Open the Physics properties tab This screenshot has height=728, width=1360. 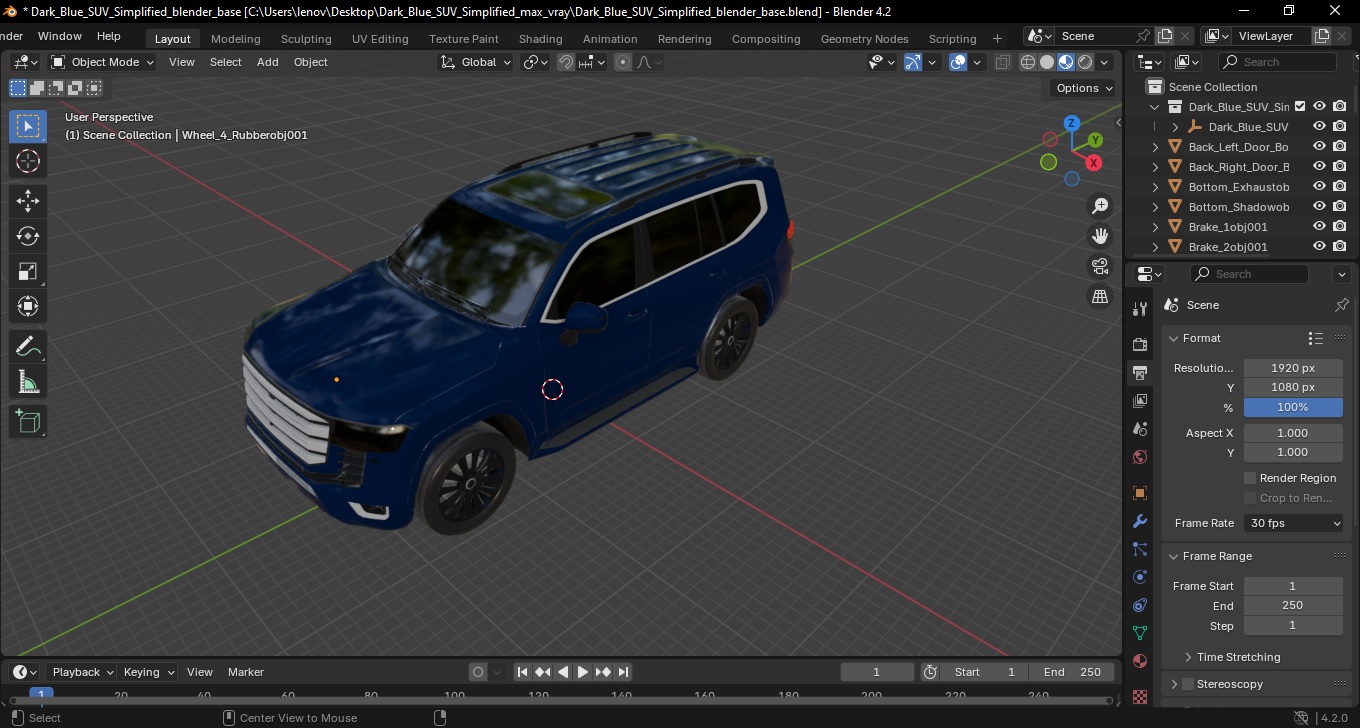[1140, 577]
